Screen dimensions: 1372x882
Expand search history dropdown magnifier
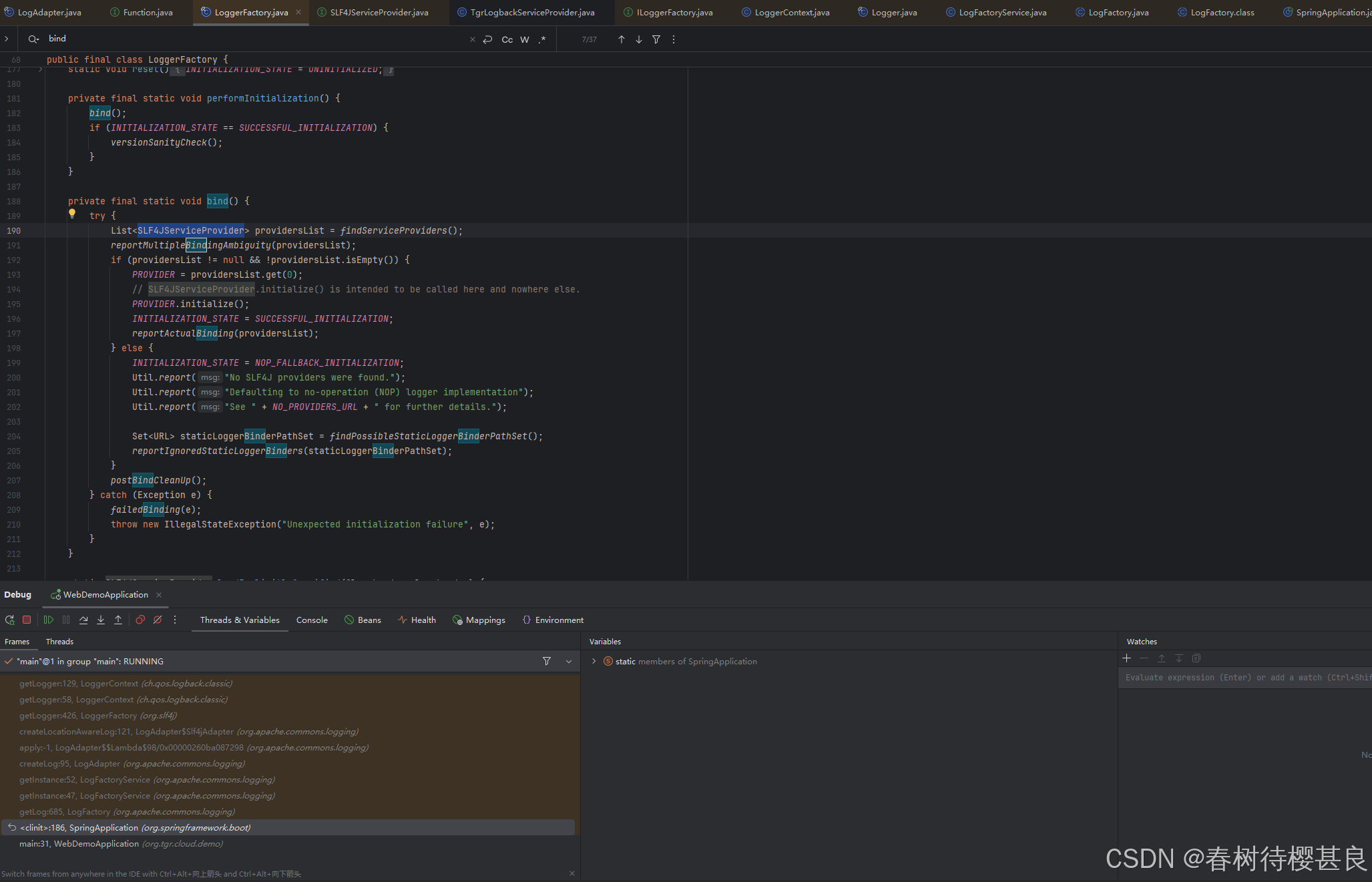33,39
